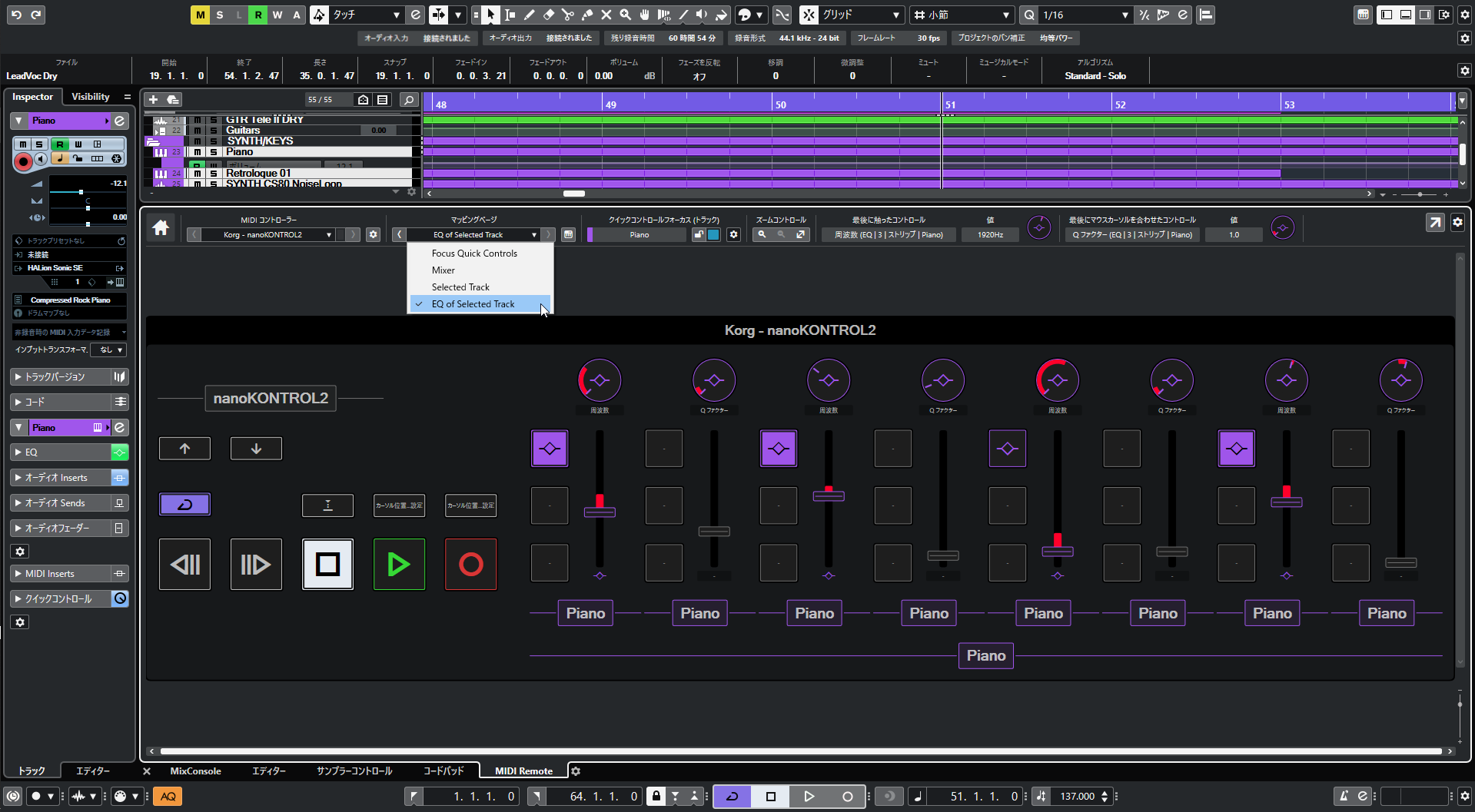
Task: Toggle AQ audio quantize button
Action: 168,797
